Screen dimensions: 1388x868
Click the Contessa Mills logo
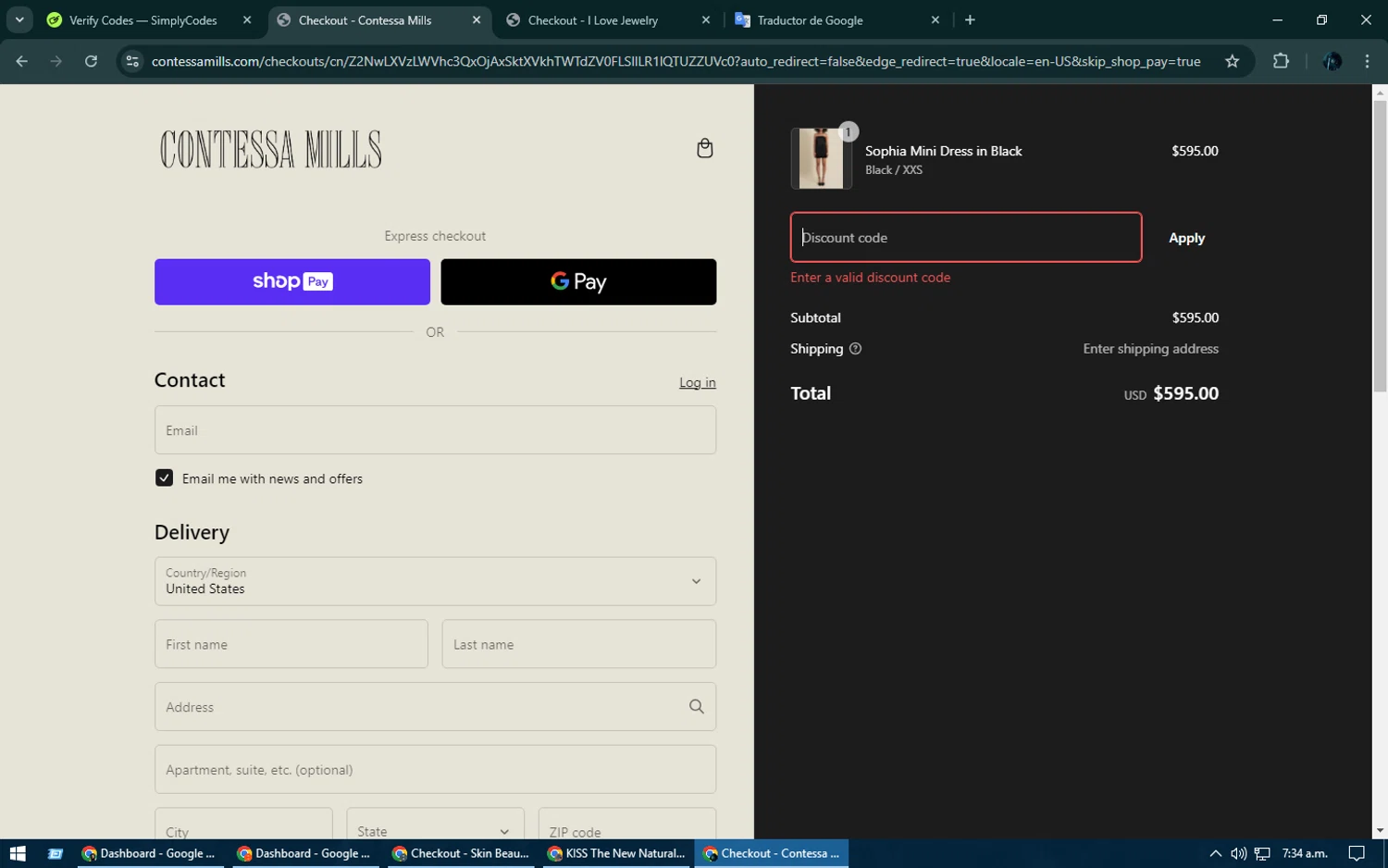[270, 149]
